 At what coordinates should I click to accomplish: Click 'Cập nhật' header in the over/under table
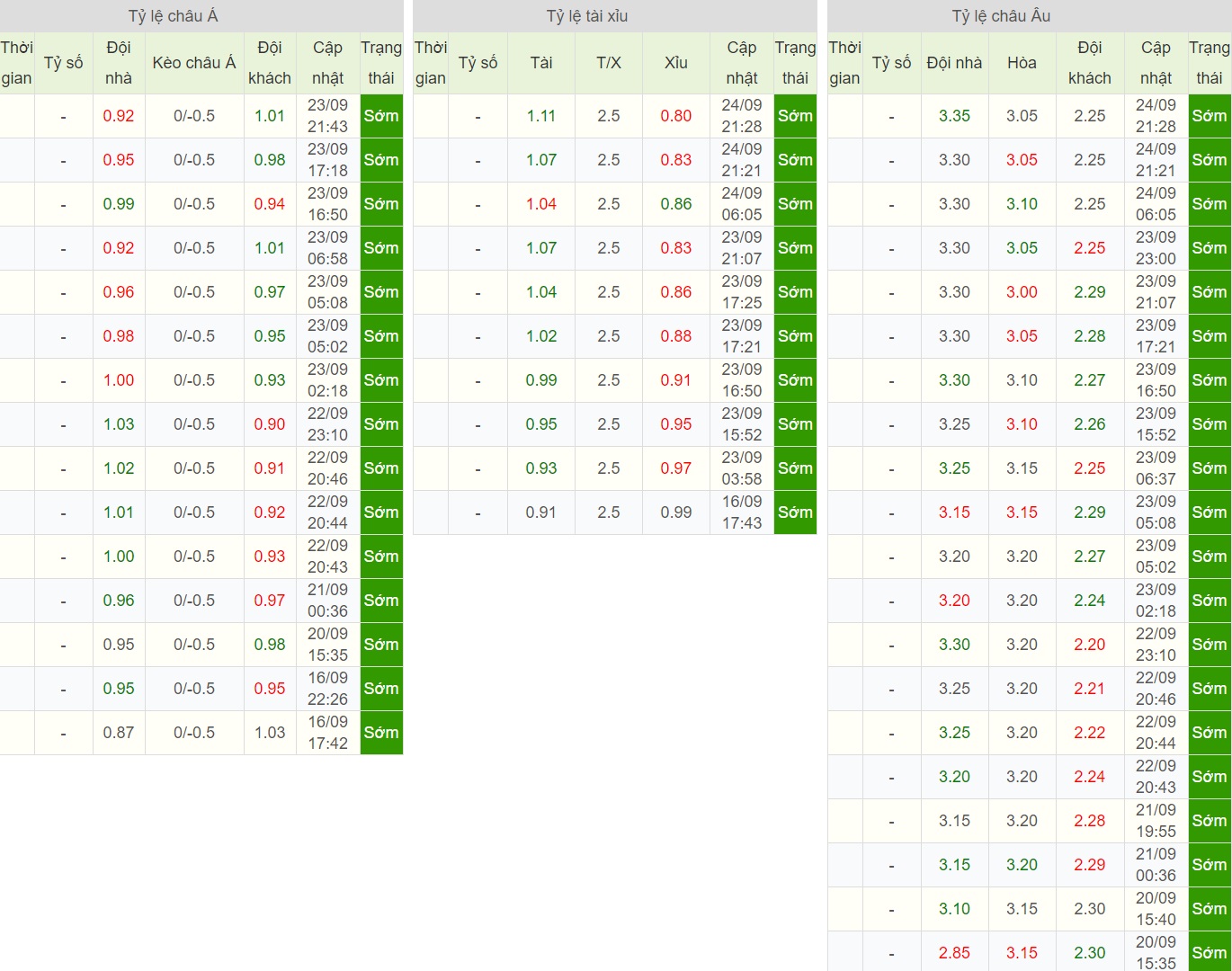(x=742, y=63)
